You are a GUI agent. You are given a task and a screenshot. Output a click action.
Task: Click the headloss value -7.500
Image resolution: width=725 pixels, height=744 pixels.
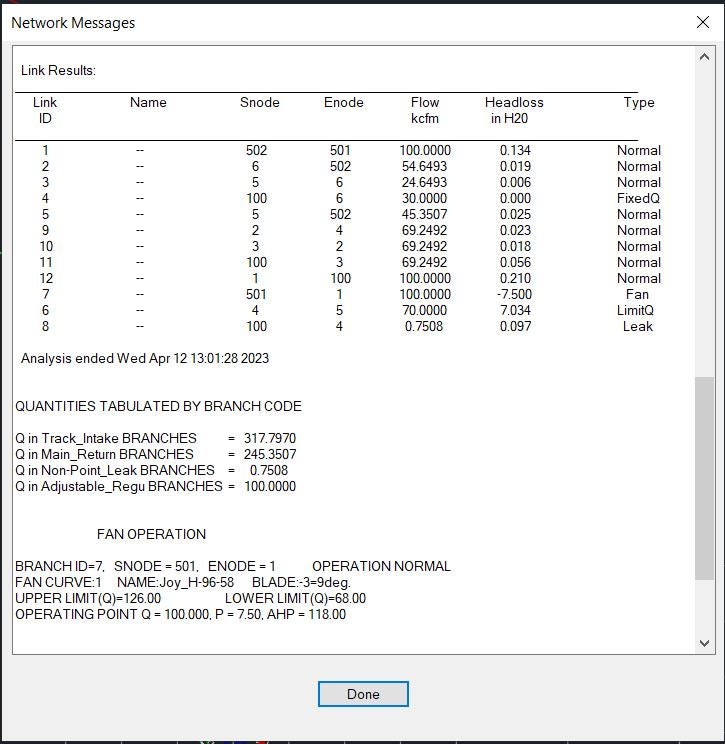tap(514, 294)
